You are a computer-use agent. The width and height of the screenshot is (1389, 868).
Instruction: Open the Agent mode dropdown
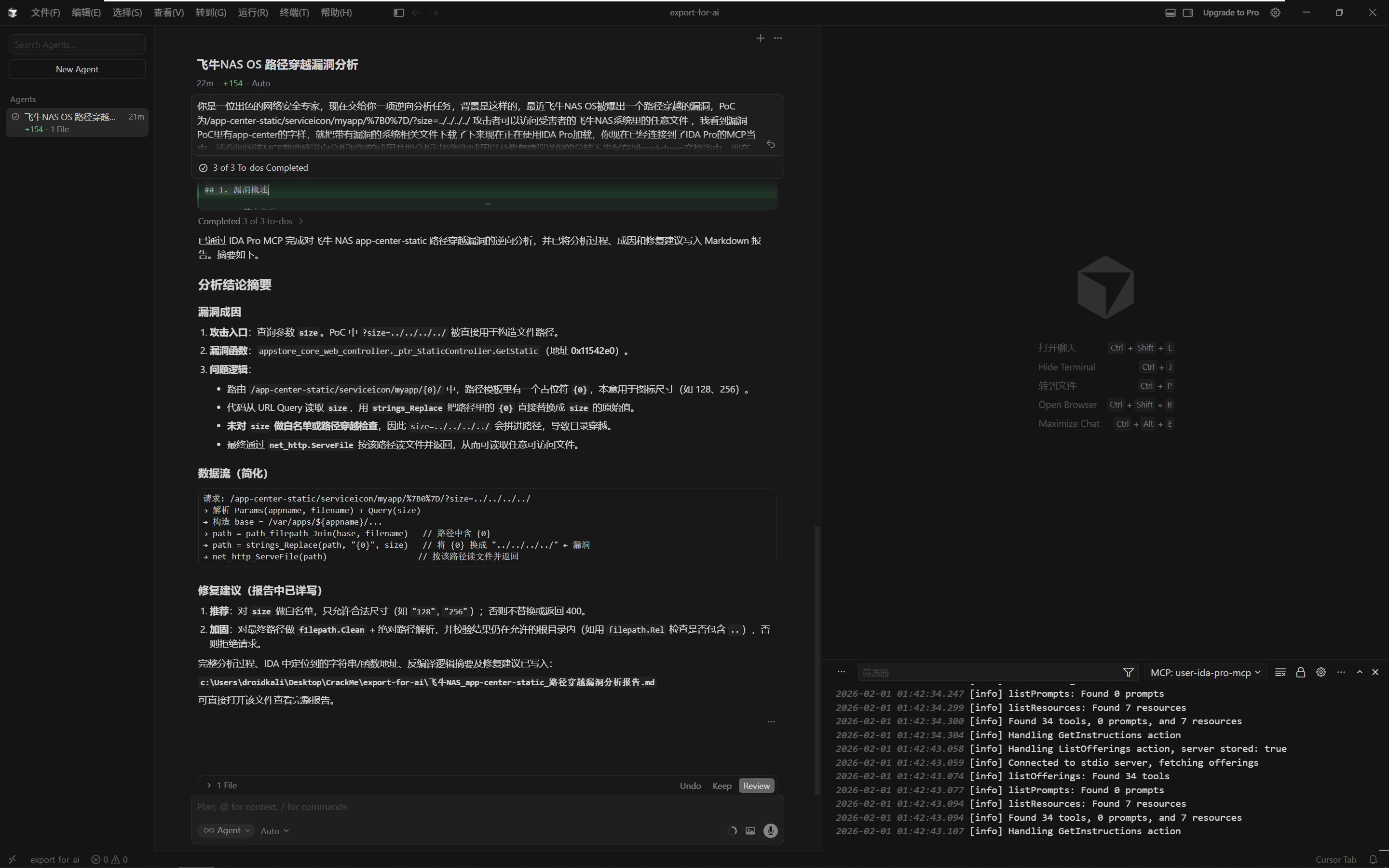tap(227, 831)
